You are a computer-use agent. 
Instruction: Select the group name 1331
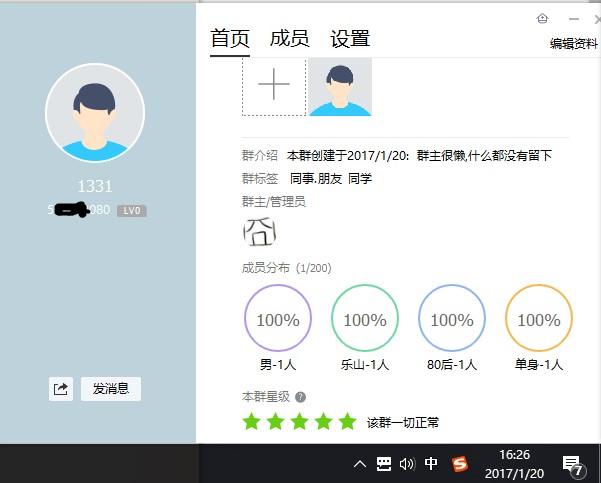tap(95, 187)
